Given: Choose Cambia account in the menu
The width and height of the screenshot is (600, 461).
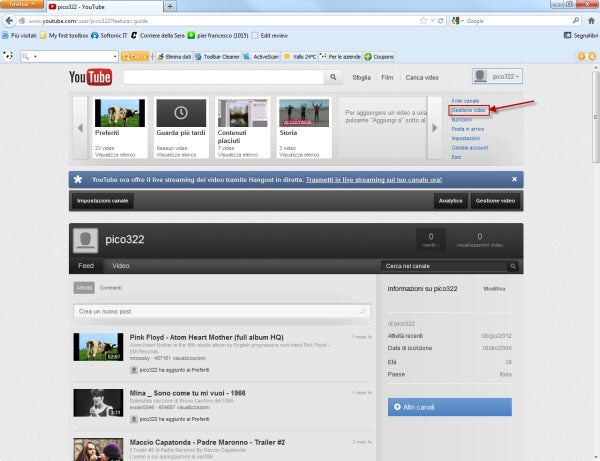Looking at the screenshot, I should pyautogui.click(x=470, y=148).
